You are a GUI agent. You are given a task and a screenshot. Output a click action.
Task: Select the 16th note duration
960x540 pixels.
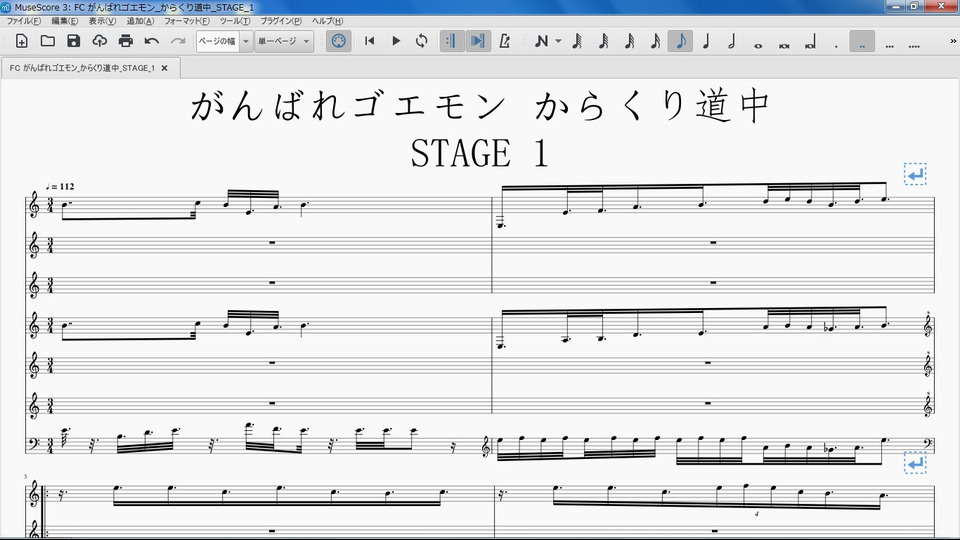coord(654,41)
